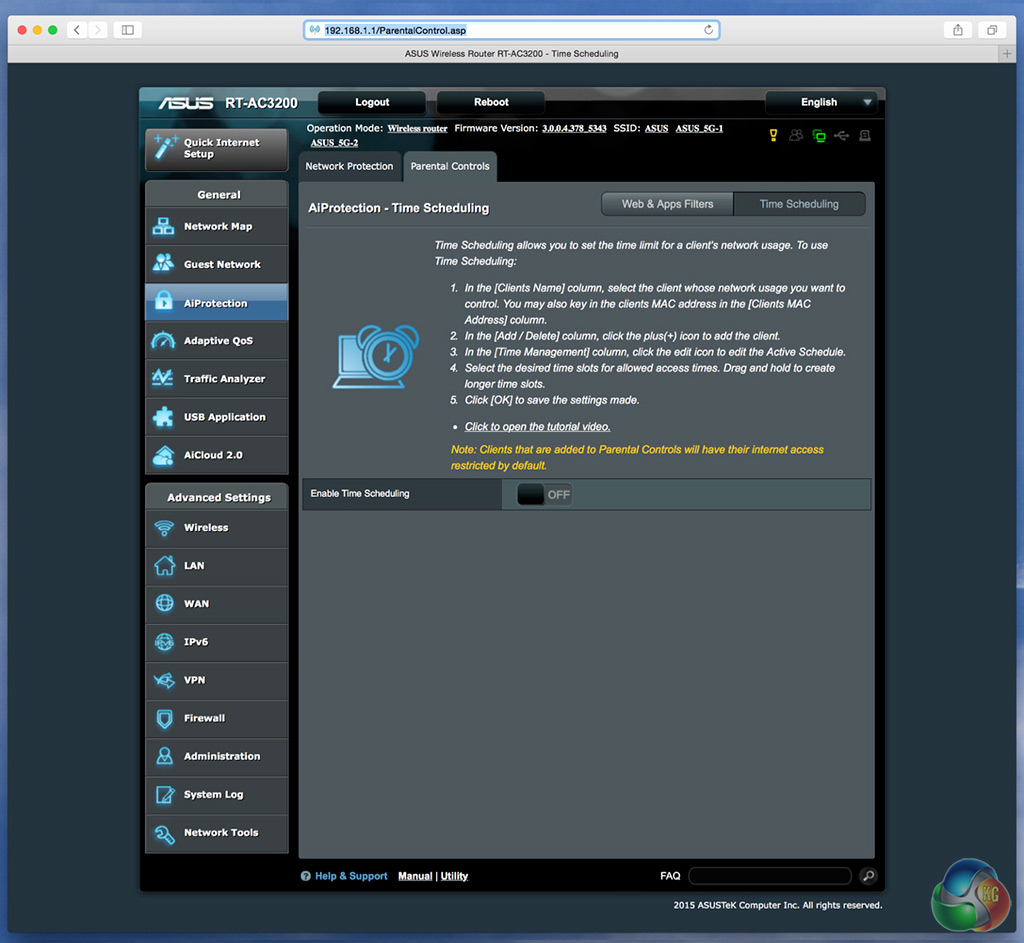Click the guest network status icon in header

(x=795, y=135)
